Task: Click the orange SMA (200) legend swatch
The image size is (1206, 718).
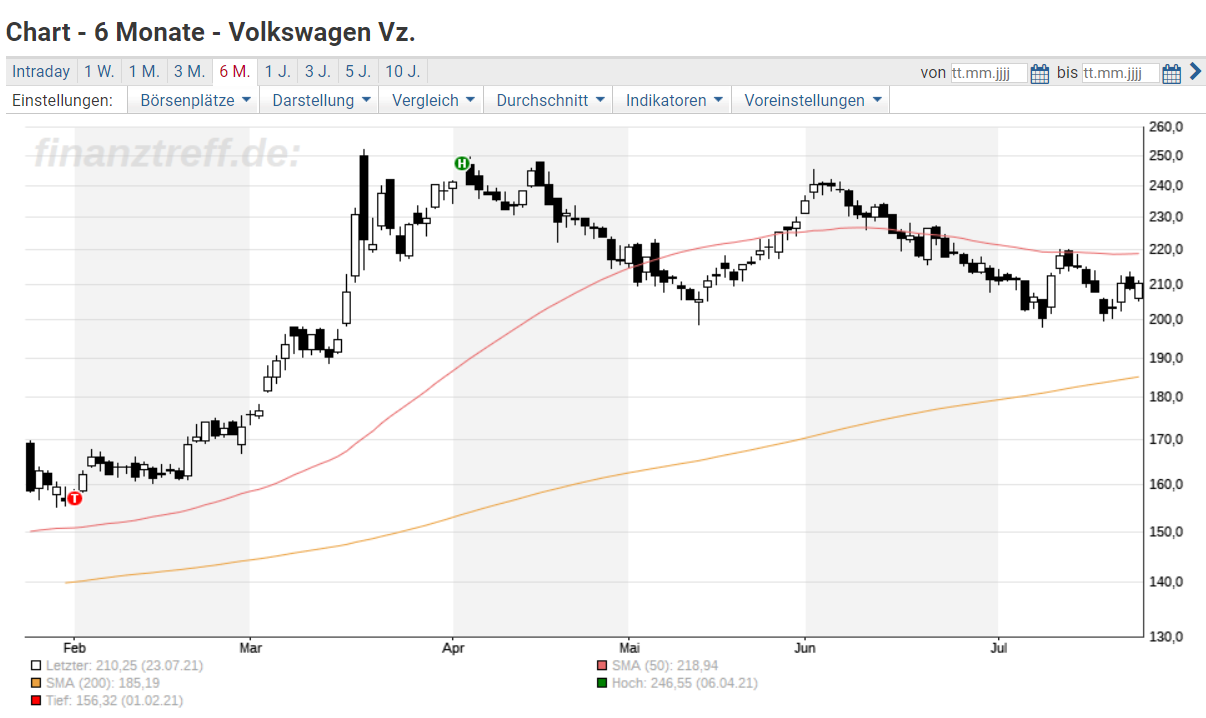Action: click(x=36, y=683)
